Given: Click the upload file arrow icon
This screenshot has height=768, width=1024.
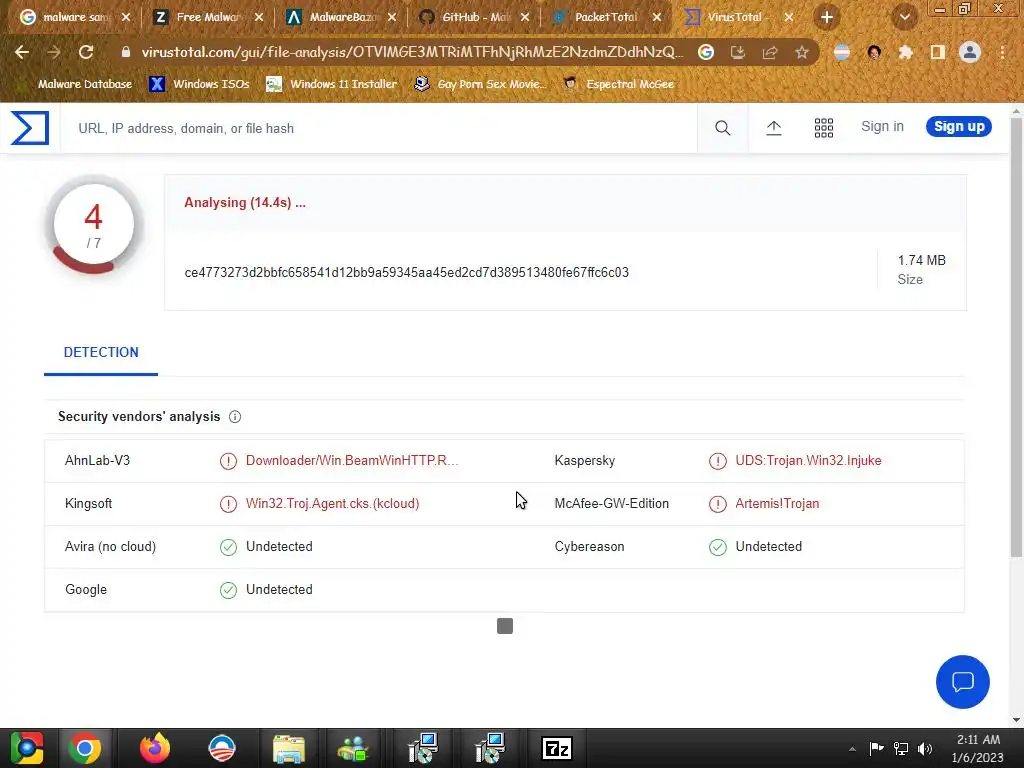Looking at the screenshot, I should (773, 128).
